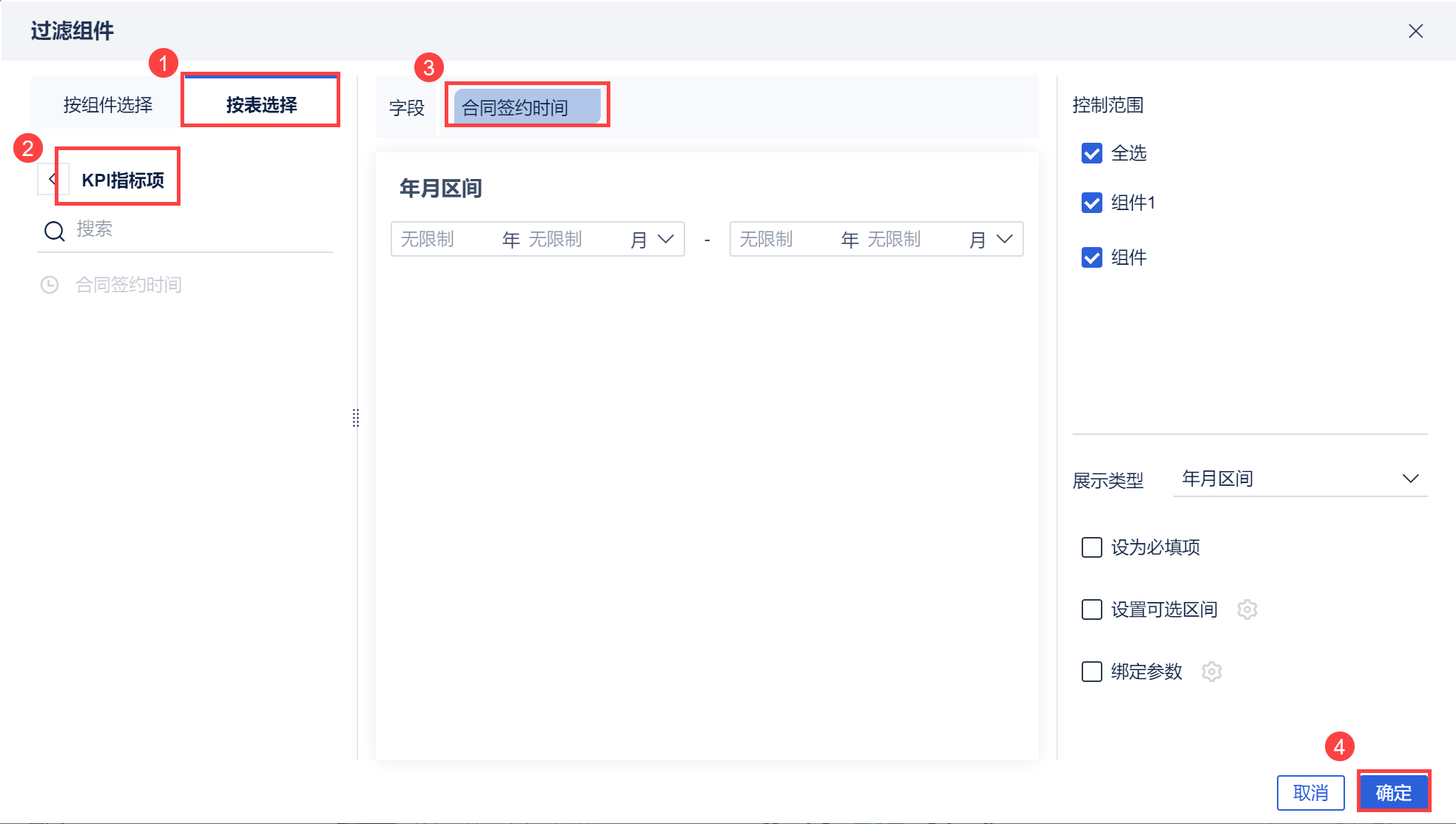
Task: Open the gear settings for 设置可选区间
Action: (x=1247, y=609)
